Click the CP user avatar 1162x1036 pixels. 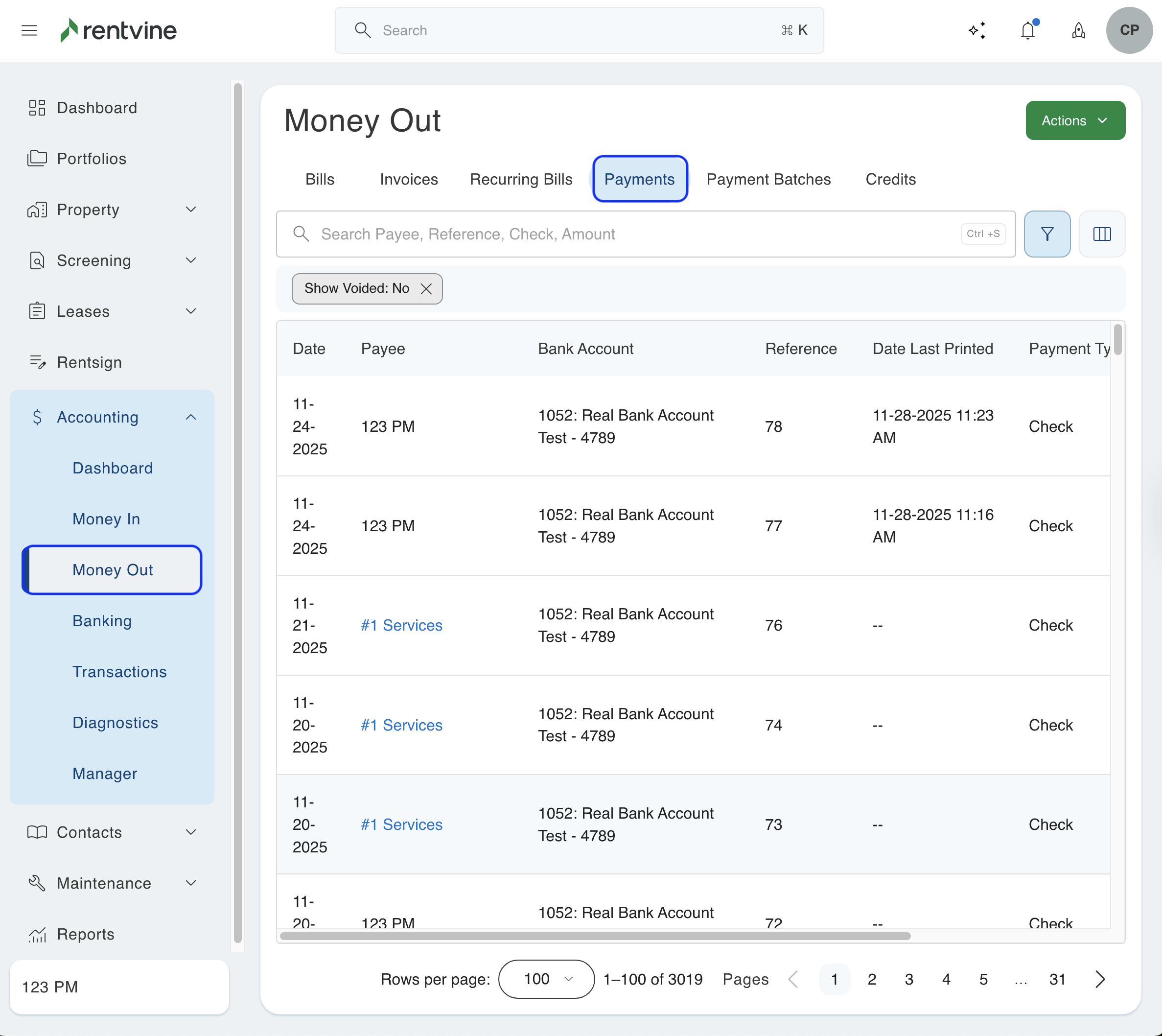[x=1129, y=30]
